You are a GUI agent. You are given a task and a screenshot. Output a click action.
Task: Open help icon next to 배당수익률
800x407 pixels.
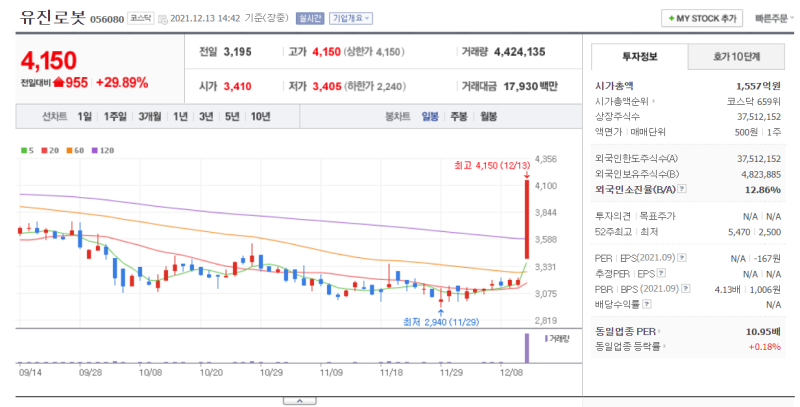pos(646,304)
